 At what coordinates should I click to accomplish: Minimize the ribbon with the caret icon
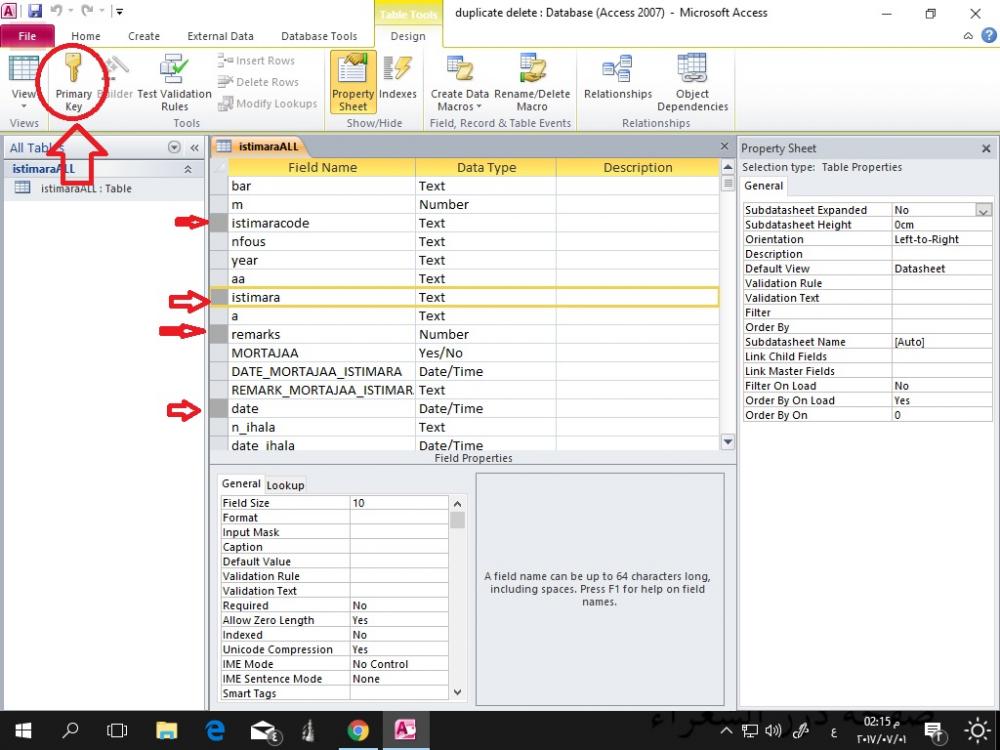point(968,36)
